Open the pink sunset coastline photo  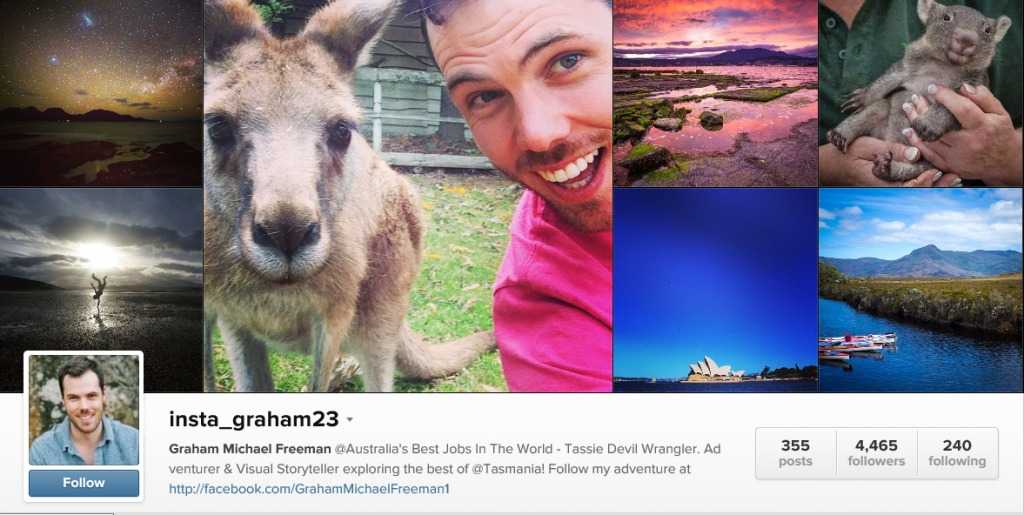715,93
